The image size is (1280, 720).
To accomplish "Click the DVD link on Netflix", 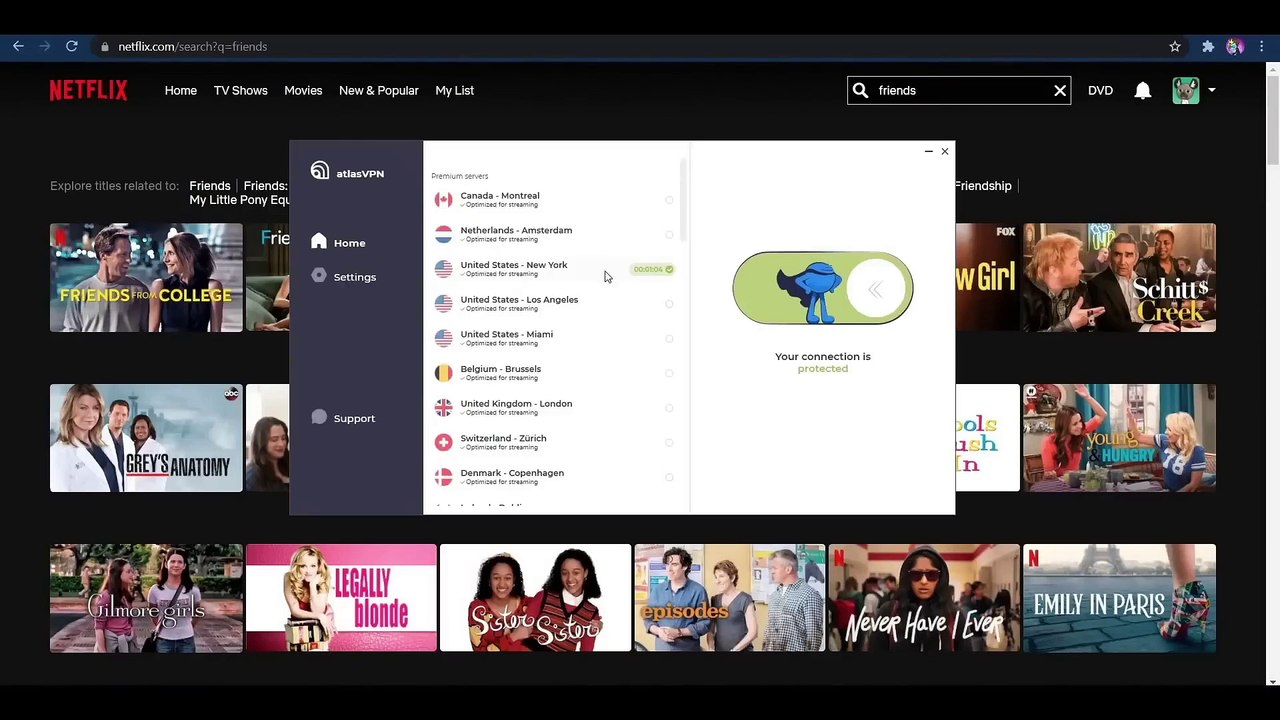I will (x=1100, y=90).
